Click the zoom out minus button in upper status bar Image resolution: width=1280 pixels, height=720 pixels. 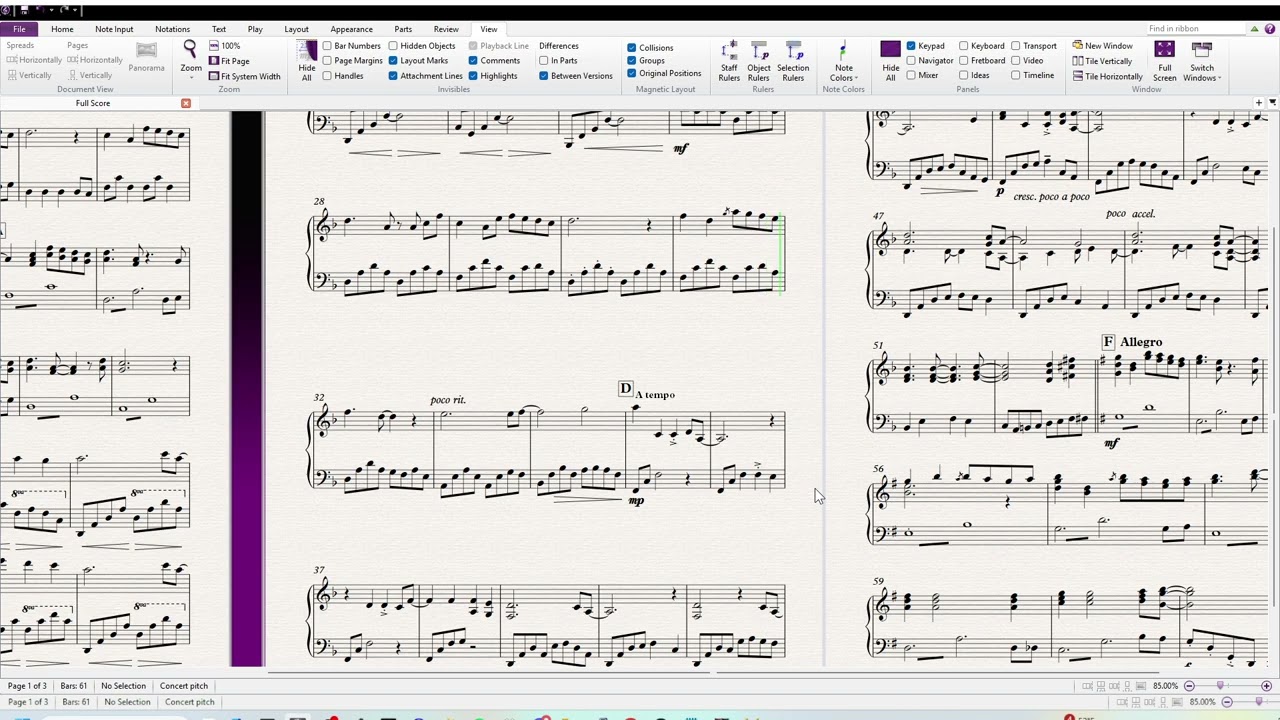(1189, 686)
